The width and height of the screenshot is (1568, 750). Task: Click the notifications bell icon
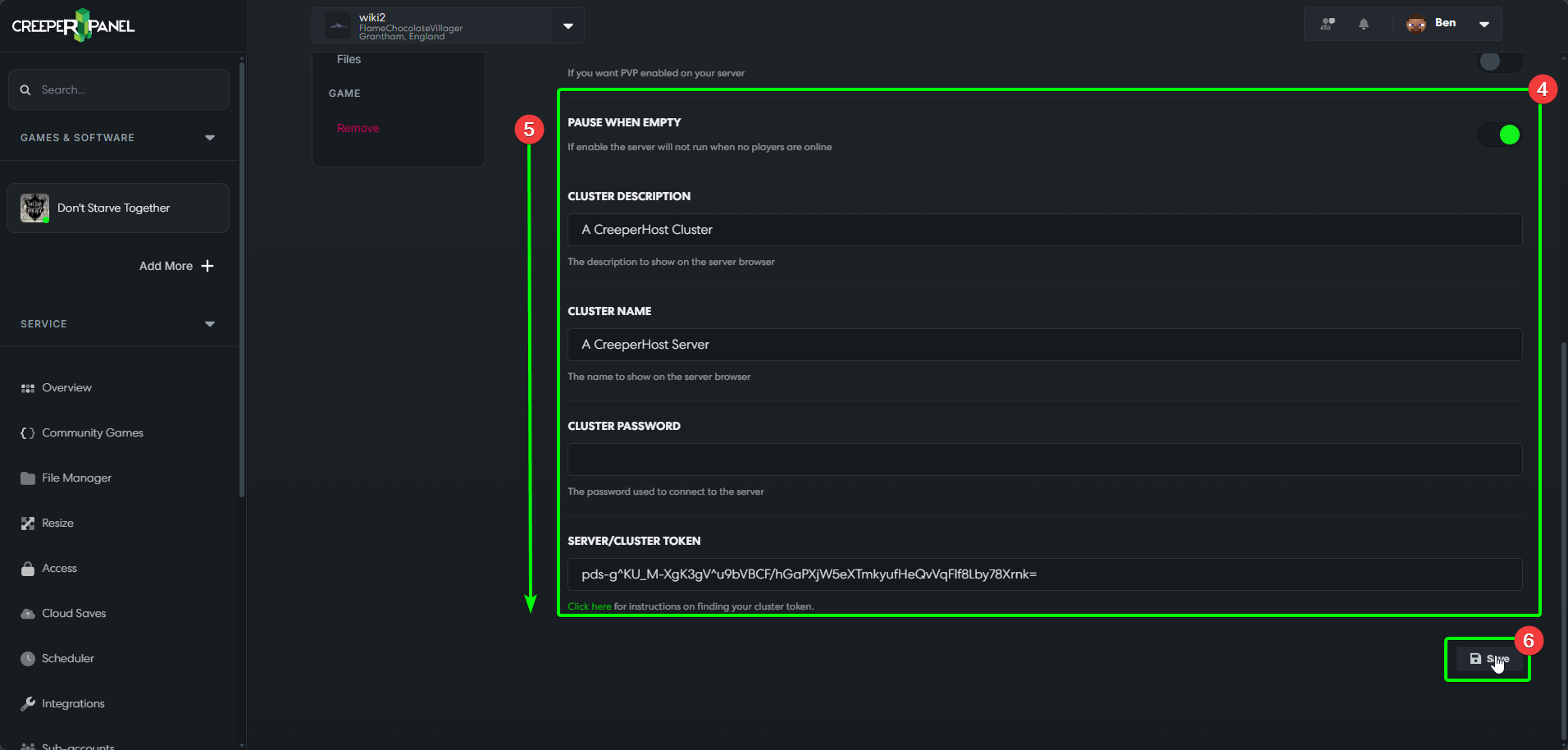pyautogui.click(x=1364, y=24)
